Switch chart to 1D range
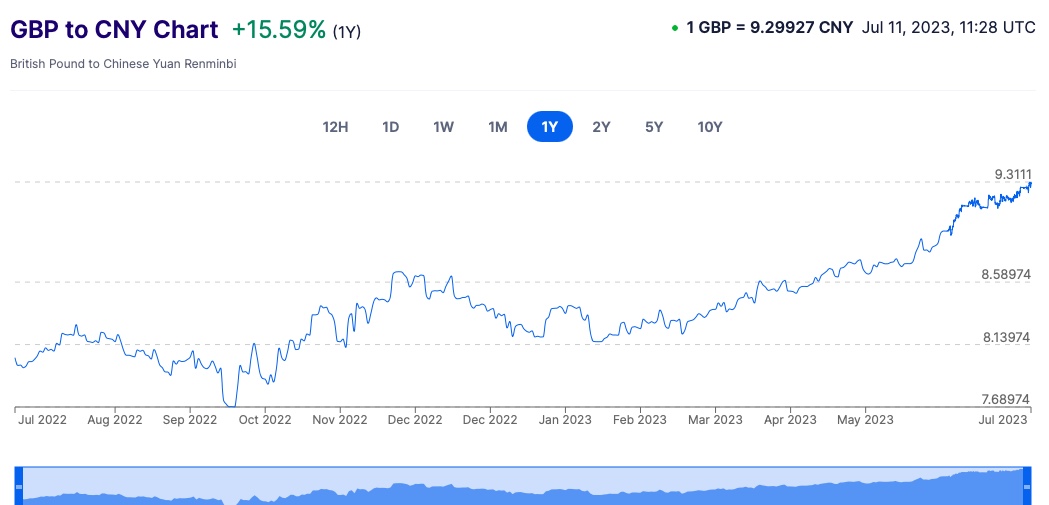1049x505 pixels. pos(391,127)
